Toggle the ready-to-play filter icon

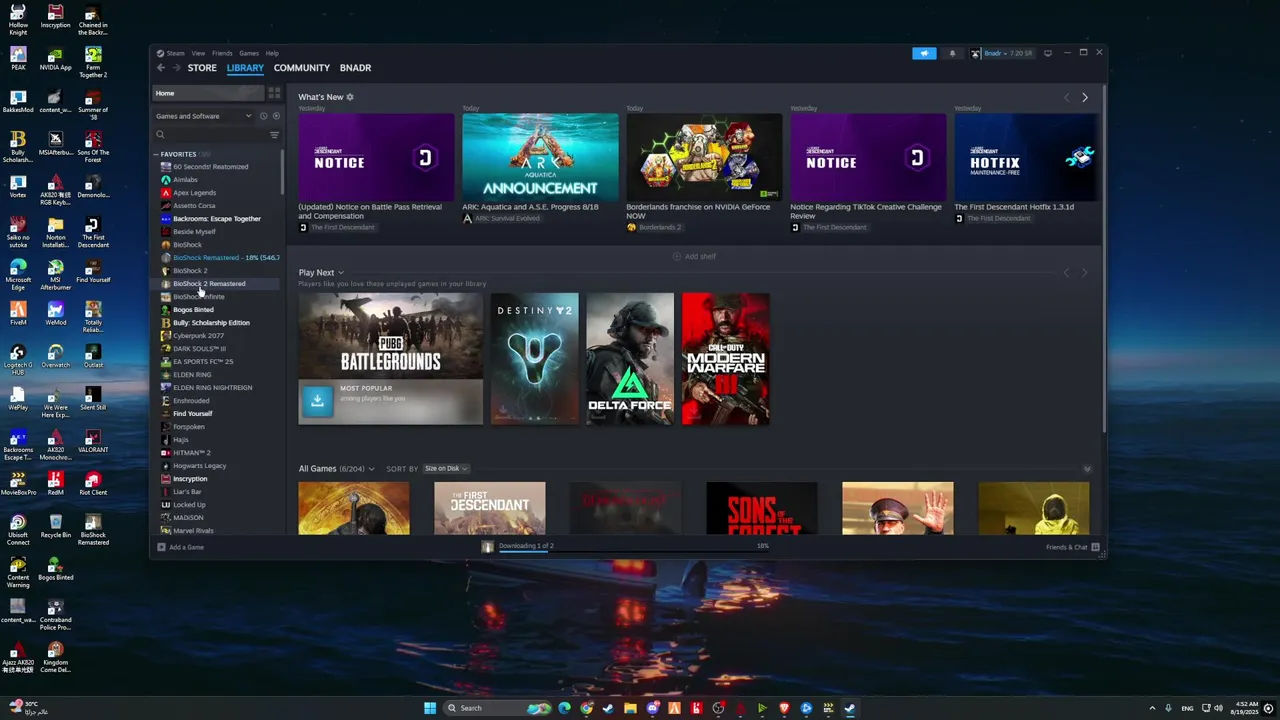click(276, 116)
